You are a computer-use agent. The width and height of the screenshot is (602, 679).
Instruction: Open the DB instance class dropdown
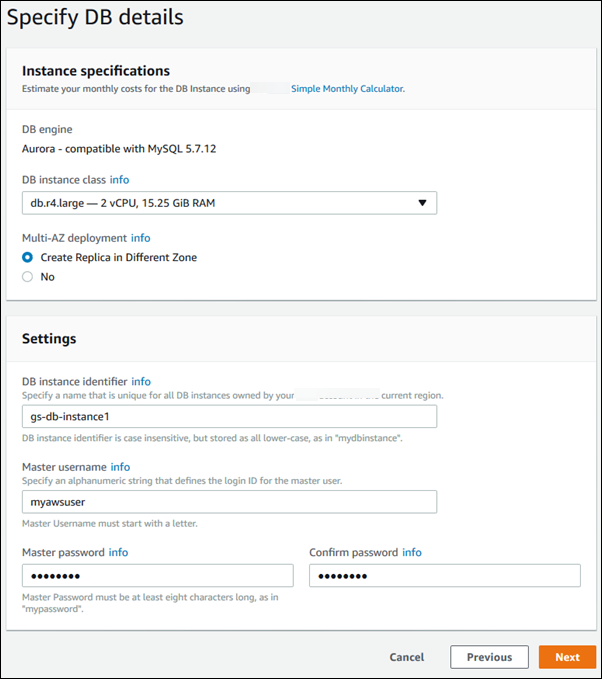pyautogui.click(x=228, y=203)
